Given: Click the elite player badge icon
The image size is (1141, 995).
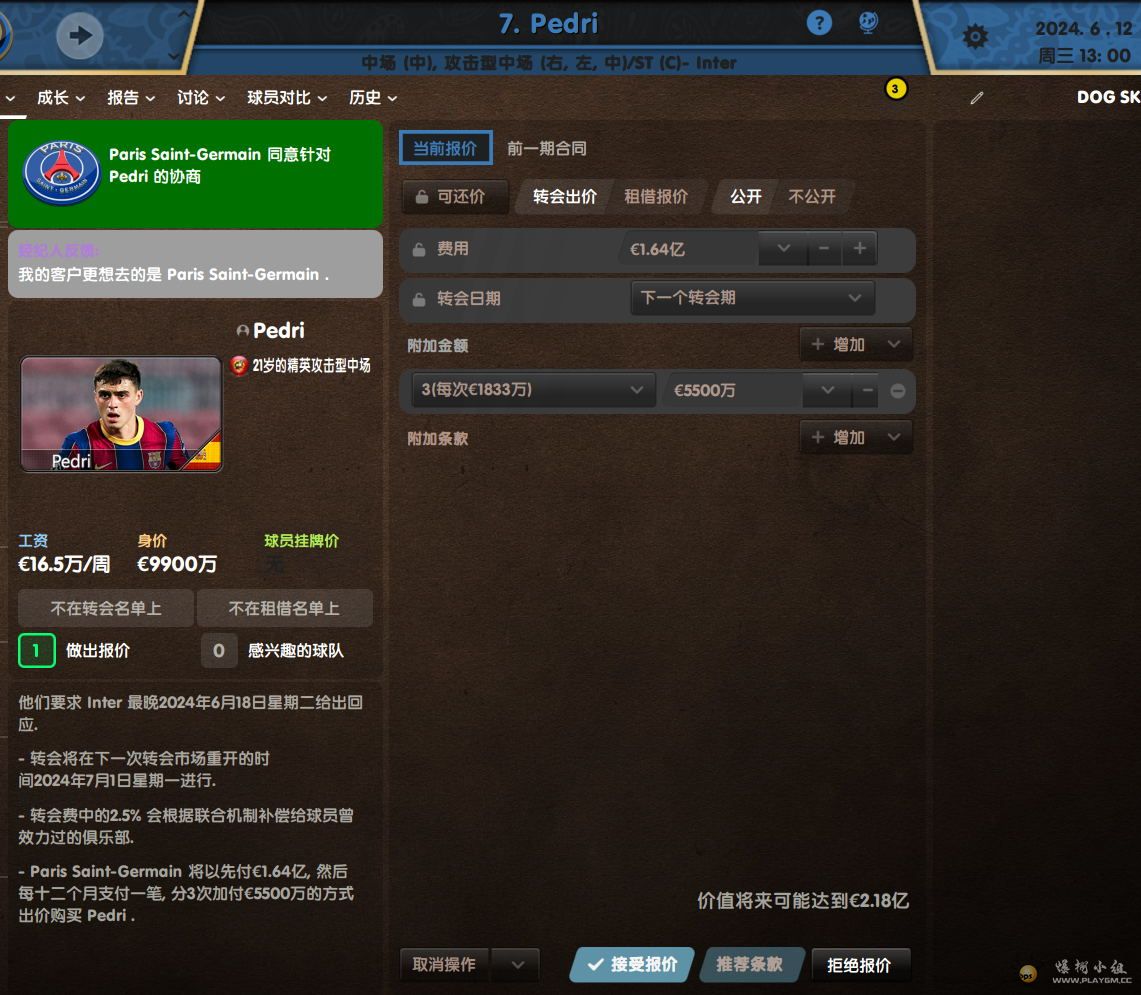Looking at the screenshot, I should tap(239, 365).
